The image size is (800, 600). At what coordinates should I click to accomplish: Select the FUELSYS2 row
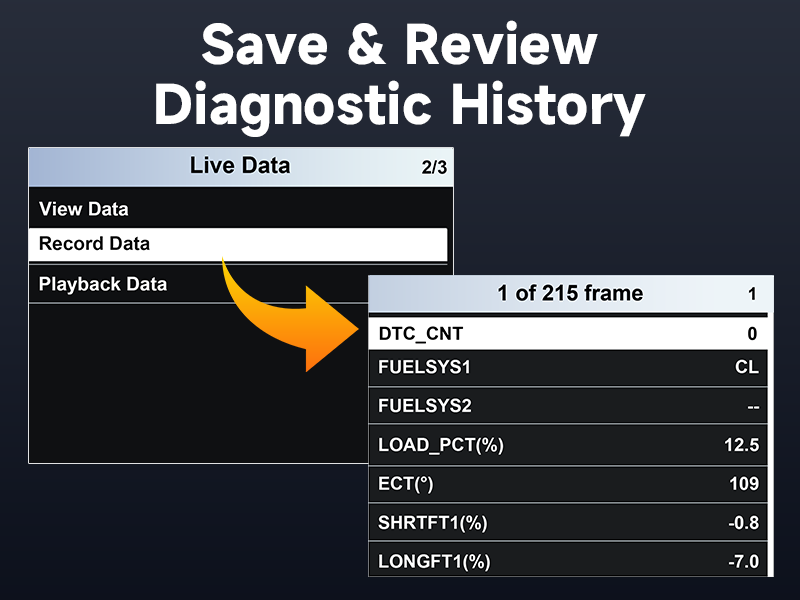click(x=568, y=406)
